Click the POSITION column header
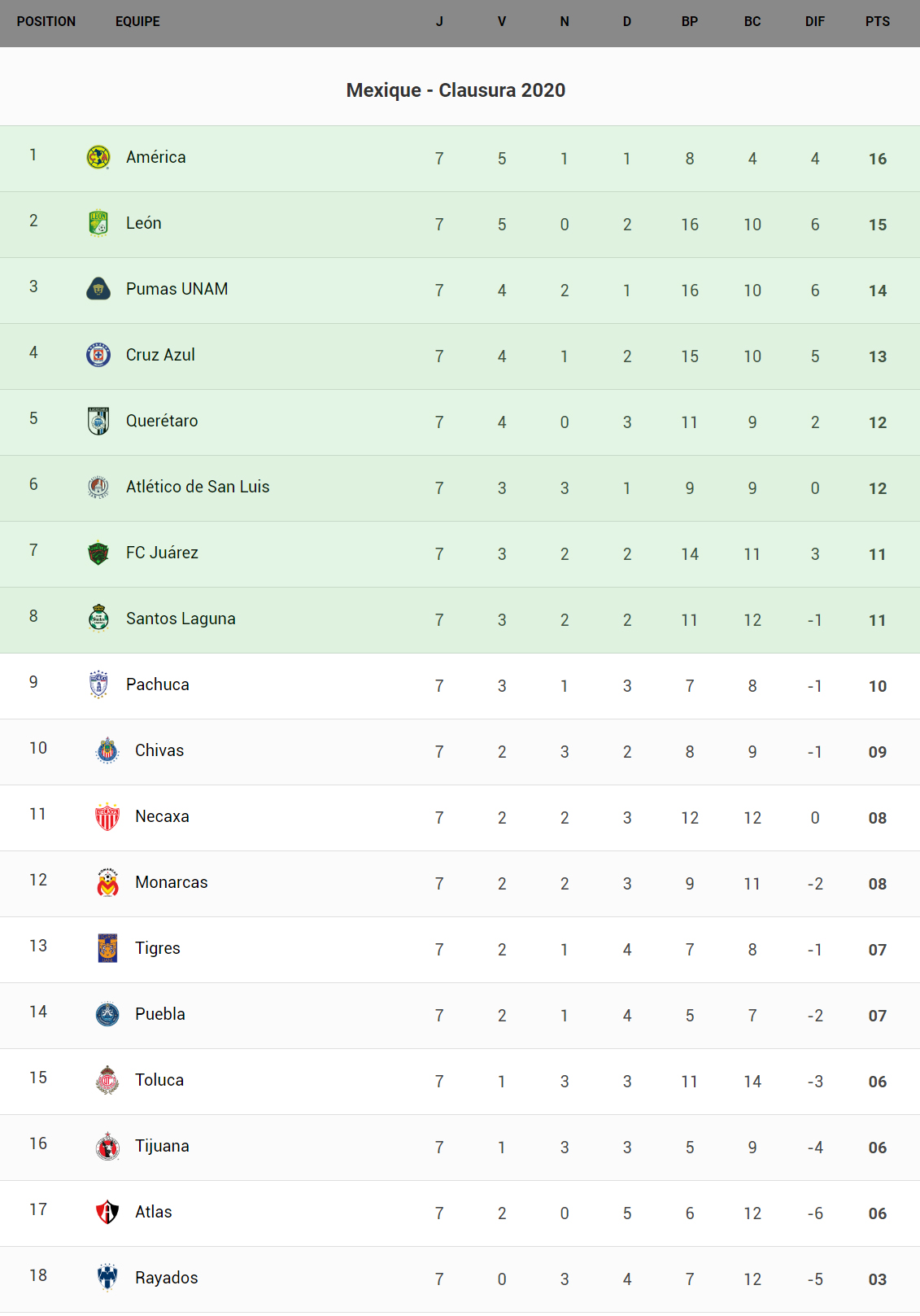This screenshot has width=920, height=1316. pos(46,22)
